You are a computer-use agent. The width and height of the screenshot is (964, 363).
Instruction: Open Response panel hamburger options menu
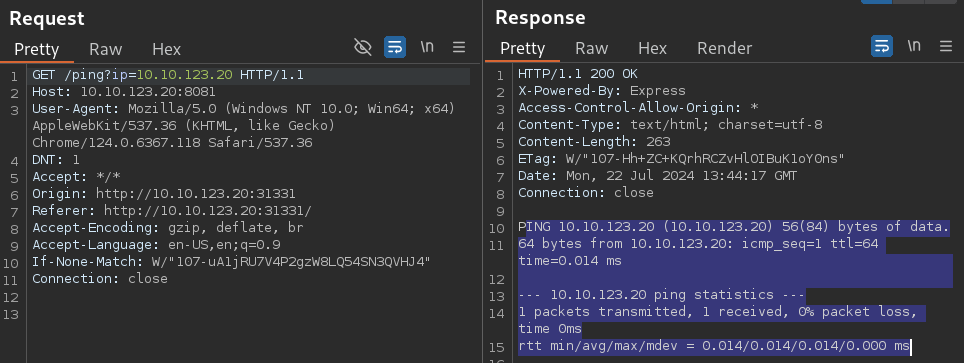(946, 46)
